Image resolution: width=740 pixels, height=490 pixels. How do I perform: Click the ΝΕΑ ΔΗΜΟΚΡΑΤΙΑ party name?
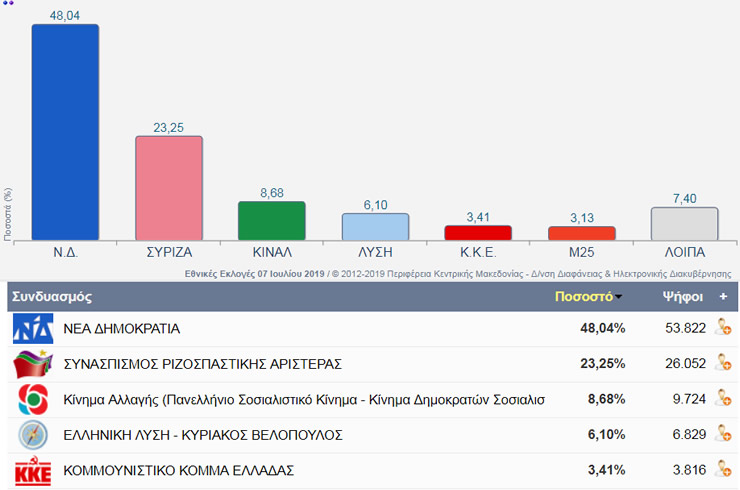(x=120, y=328)
